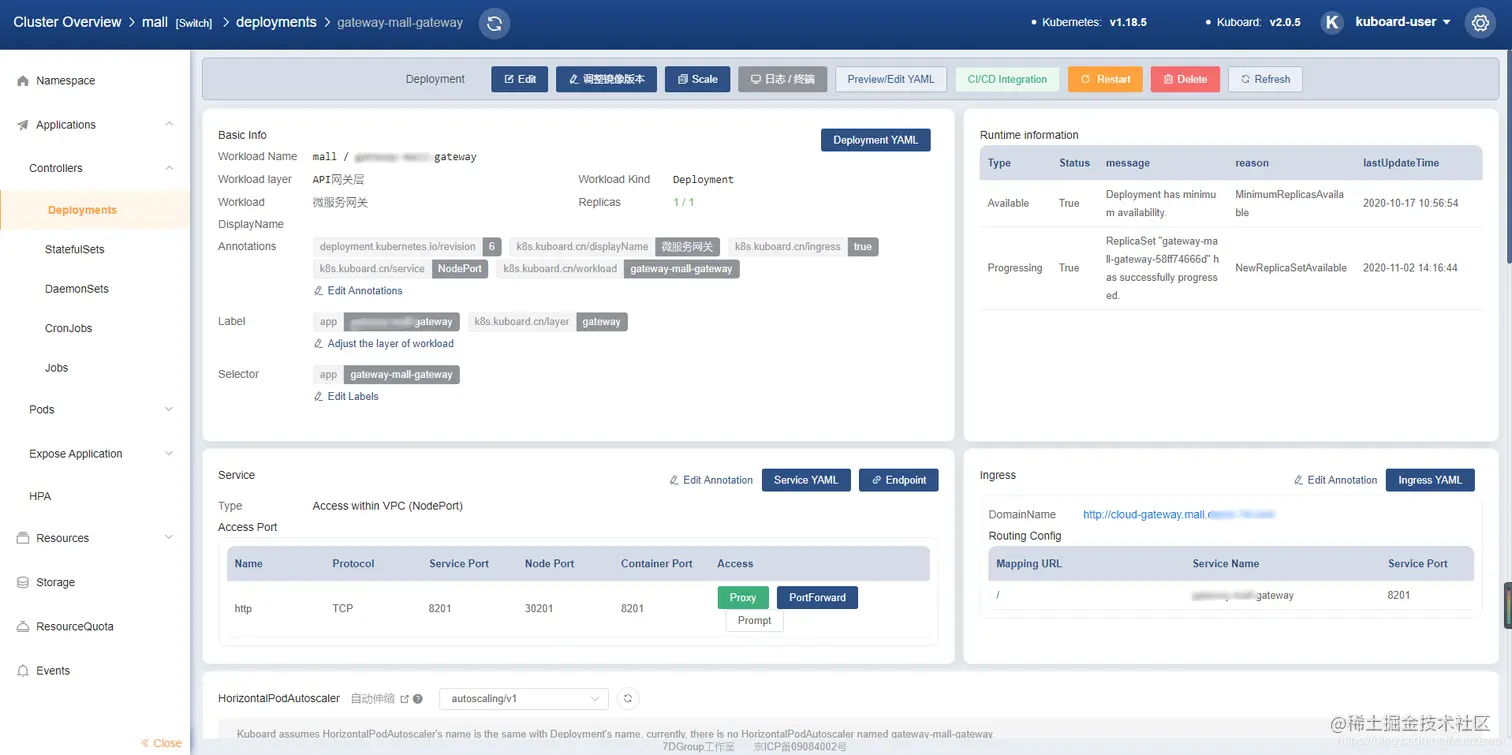Click Cluster Overview breadcrumb

point(67,22)
